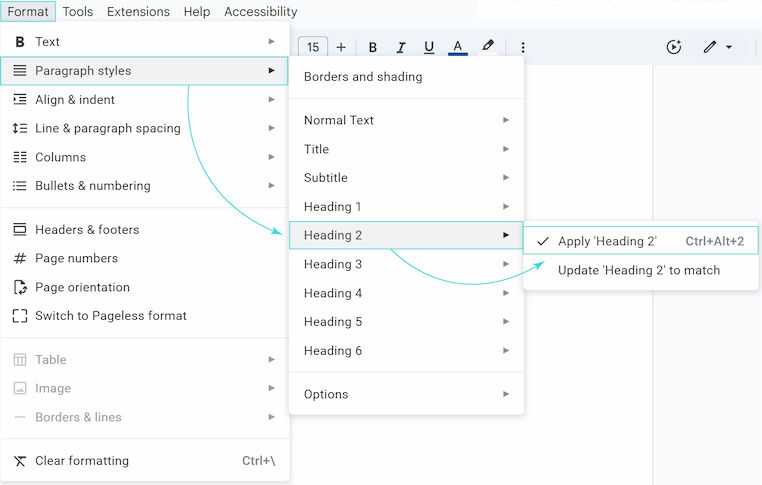Image resolution: width=762 pixels, height=485 pixels.
Task: Click the Line & paragraph spacing icon
Action: (x=20, y=128)
